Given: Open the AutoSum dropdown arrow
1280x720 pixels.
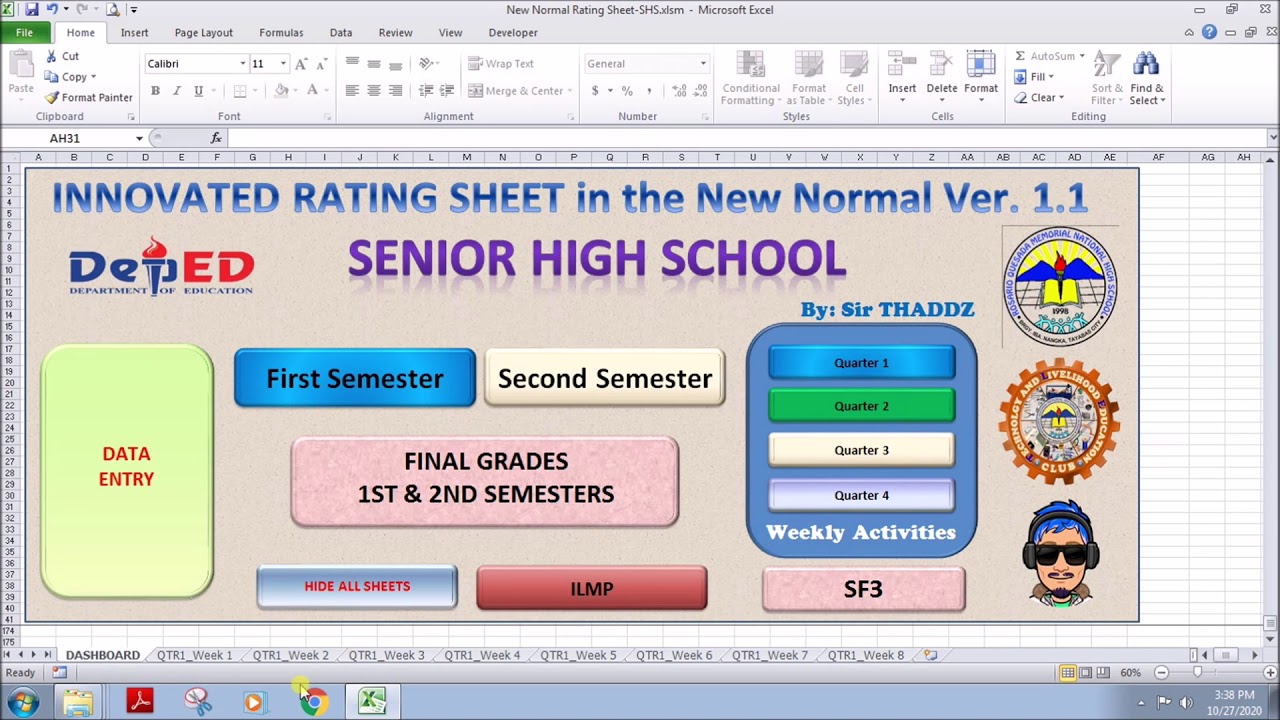Looking at the screenshot, I should (x=1082, y=57).
